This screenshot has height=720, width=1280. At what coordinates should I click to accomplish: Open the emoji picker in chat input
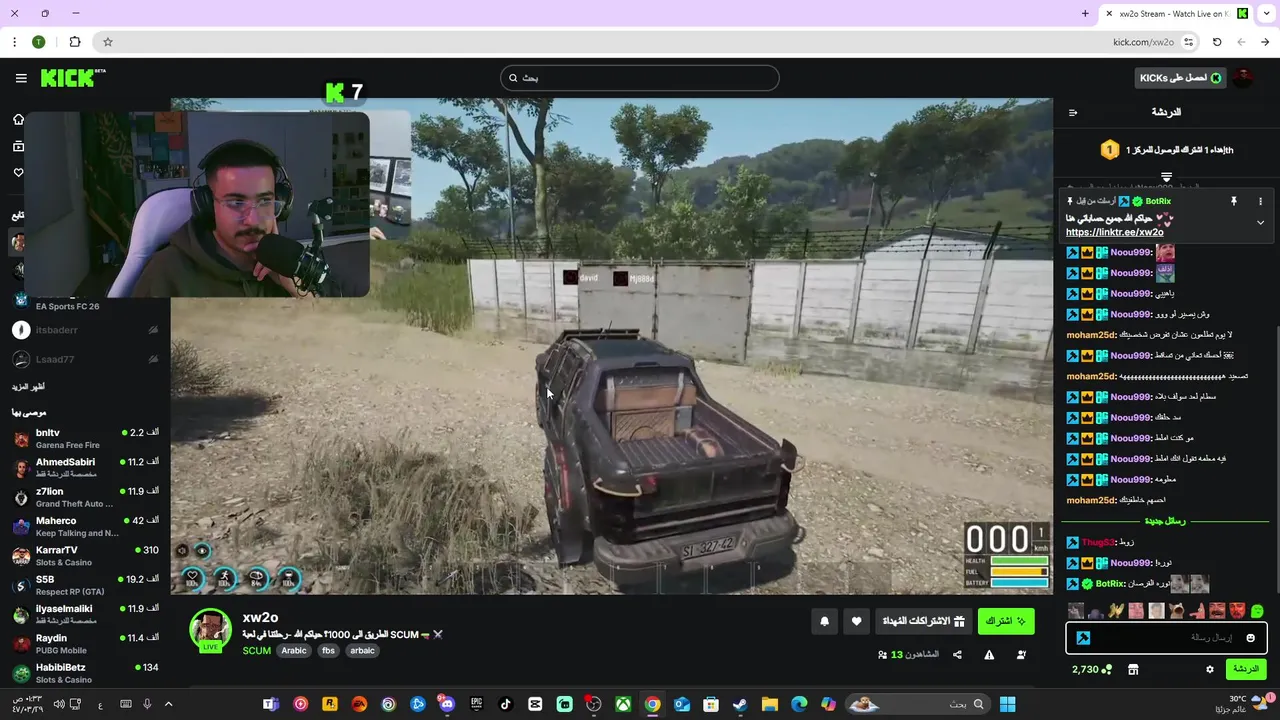click(1250, 638)
